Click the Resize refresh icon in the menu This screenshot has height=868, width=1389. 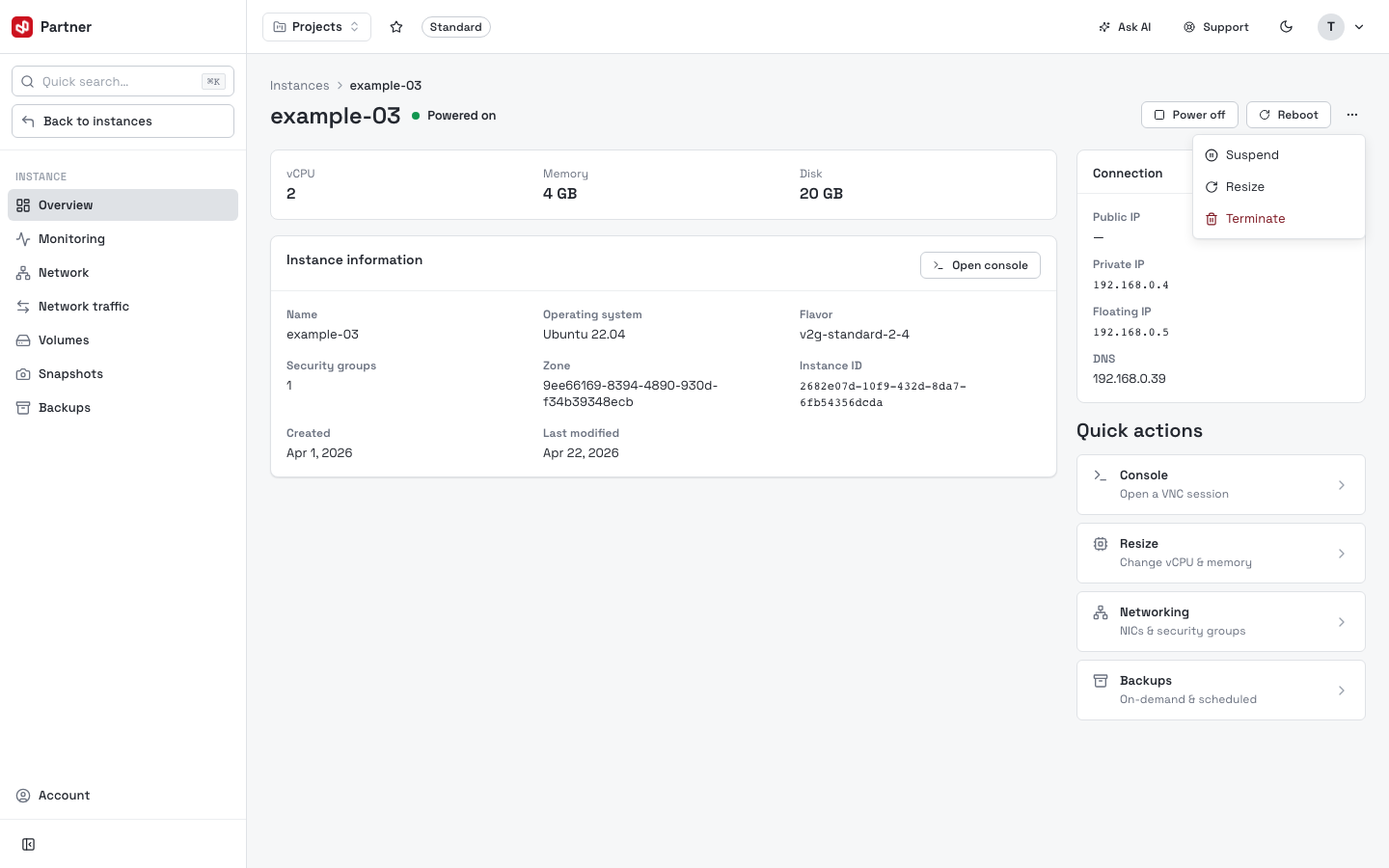1212,187
